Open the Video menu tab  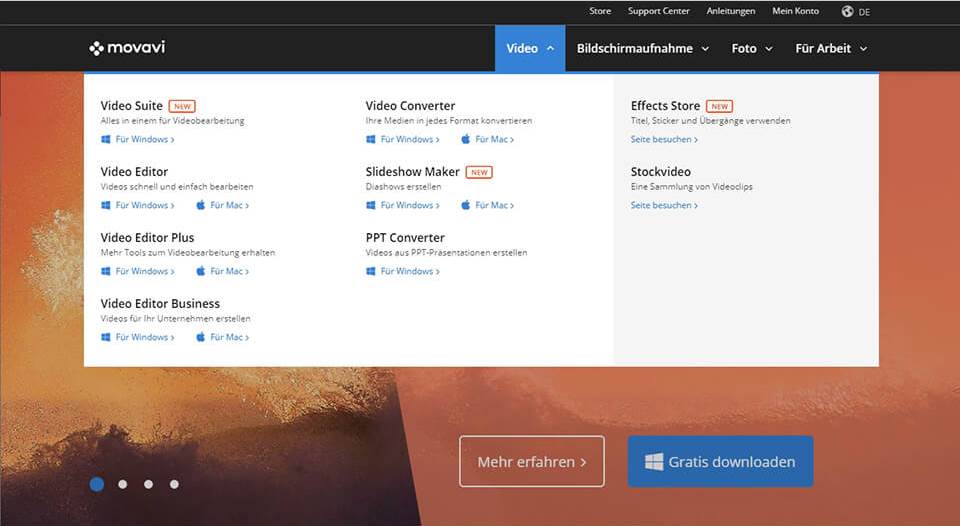tap(530, 48)
